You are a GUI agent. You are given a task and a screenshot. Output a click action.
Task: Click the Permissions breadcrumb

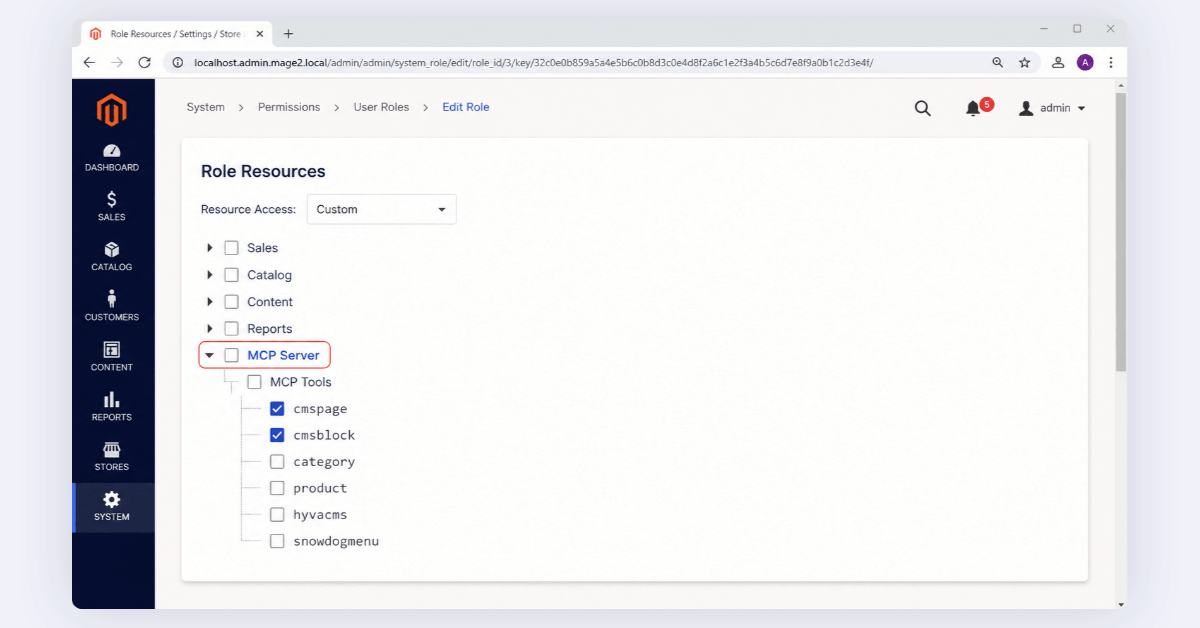(x=289, y=107)
